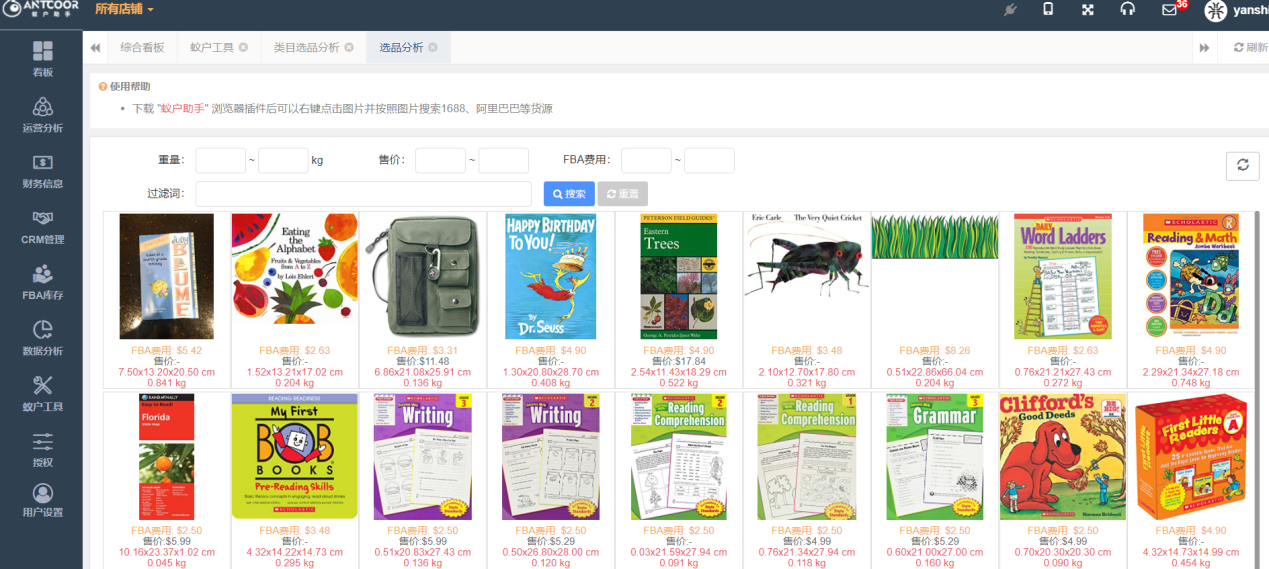This screenshot has width=1269, height=569.
Task: Click the 刷新 refresh button at top right
Action: [x=1250, y=47]
